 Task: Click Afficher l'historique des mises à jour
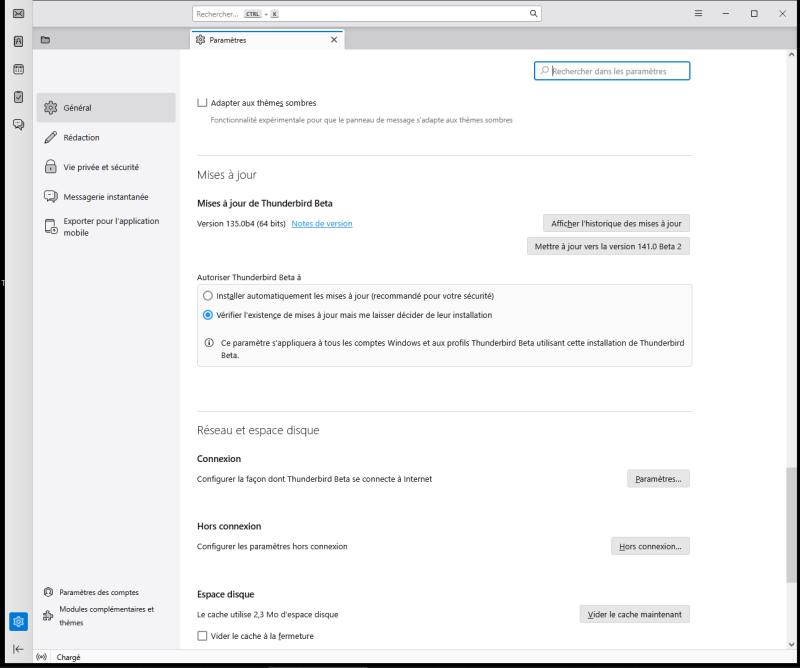pyautogui.click(x=616, y=224)
